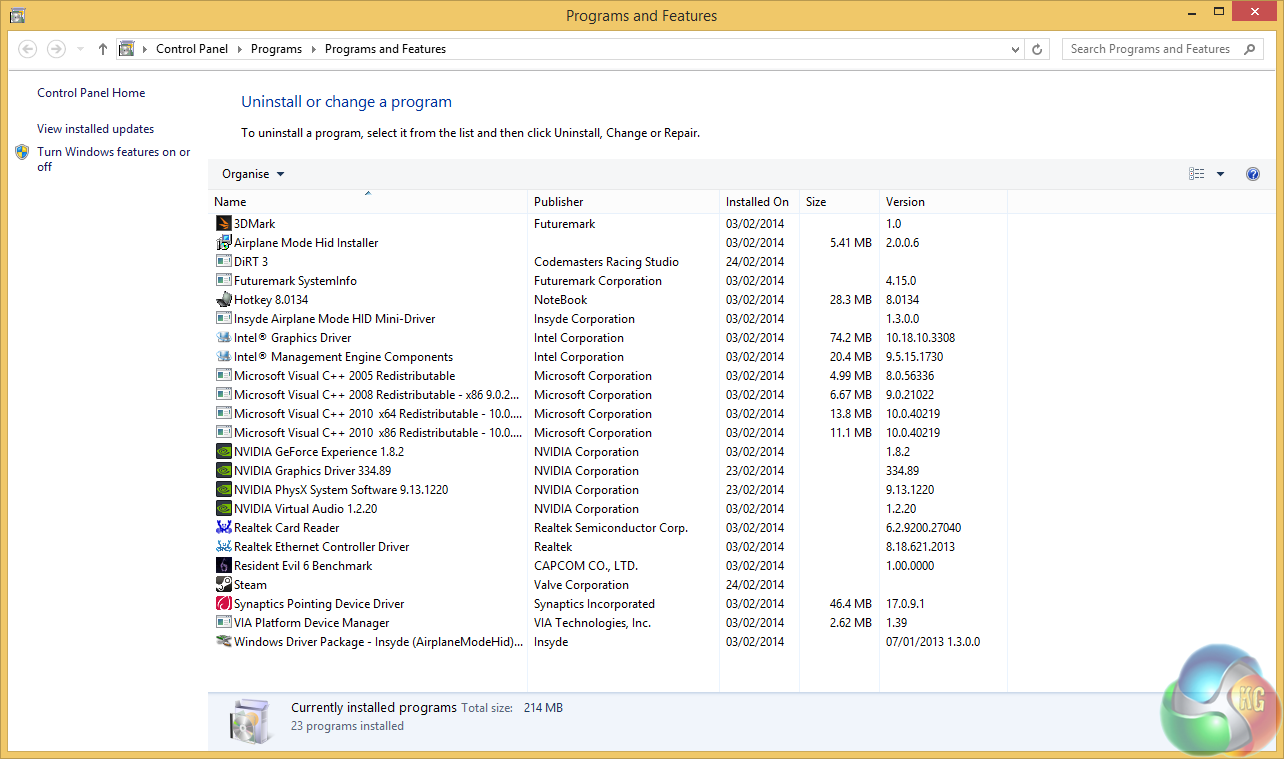This screenshot has height=759, width=1284.
Task: Focus the Search Programs and Features box
Action: (1150, 49)
